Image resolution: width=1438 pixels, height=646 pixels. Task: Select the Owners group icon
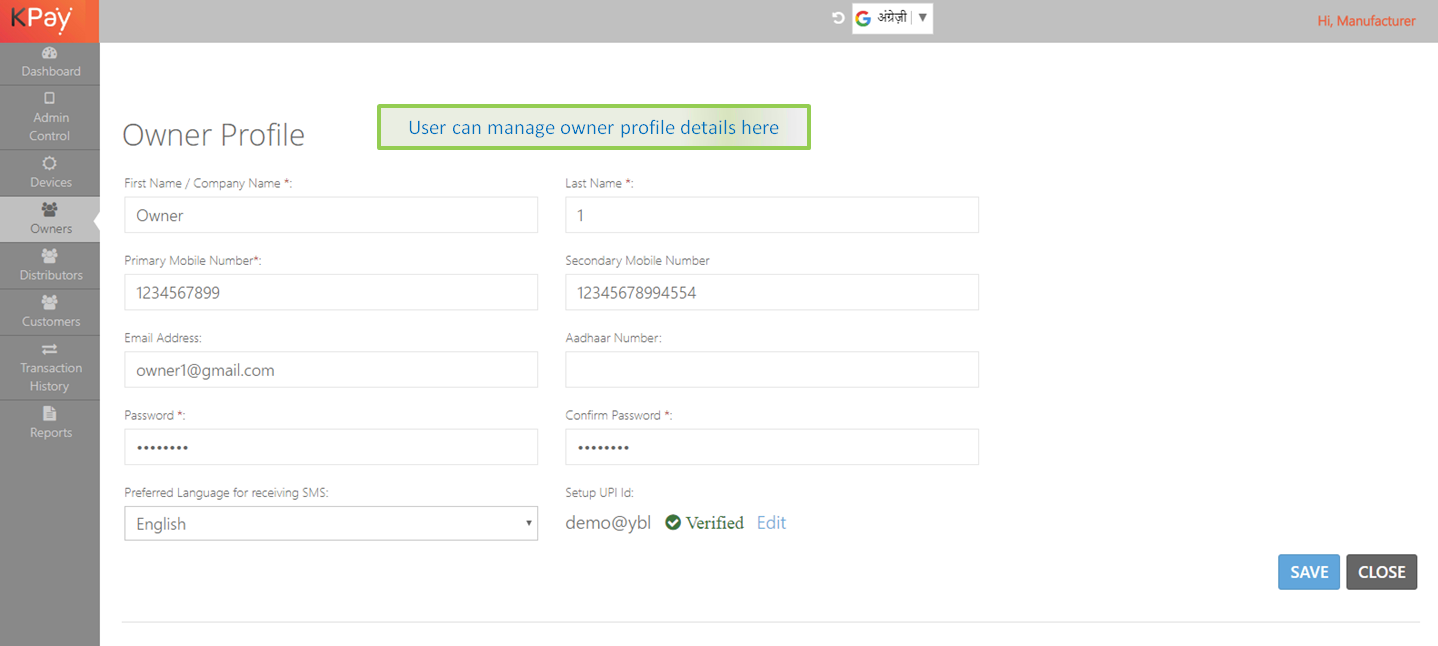pos(50,210)
